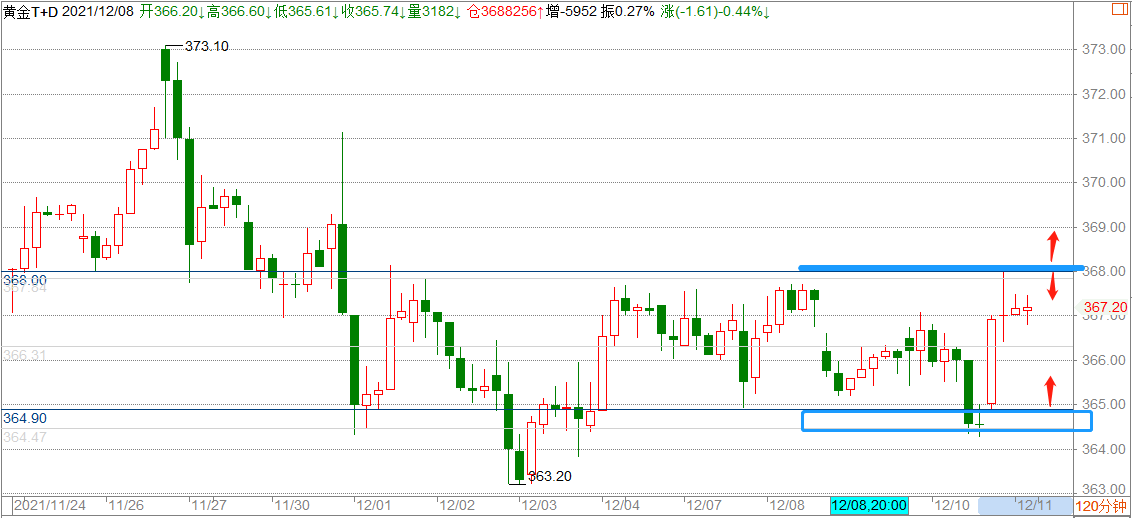Viewport: 1132px width, 518px height.
Task: Click the 120分钟 period selector
Action: (x=1099, y=506)
